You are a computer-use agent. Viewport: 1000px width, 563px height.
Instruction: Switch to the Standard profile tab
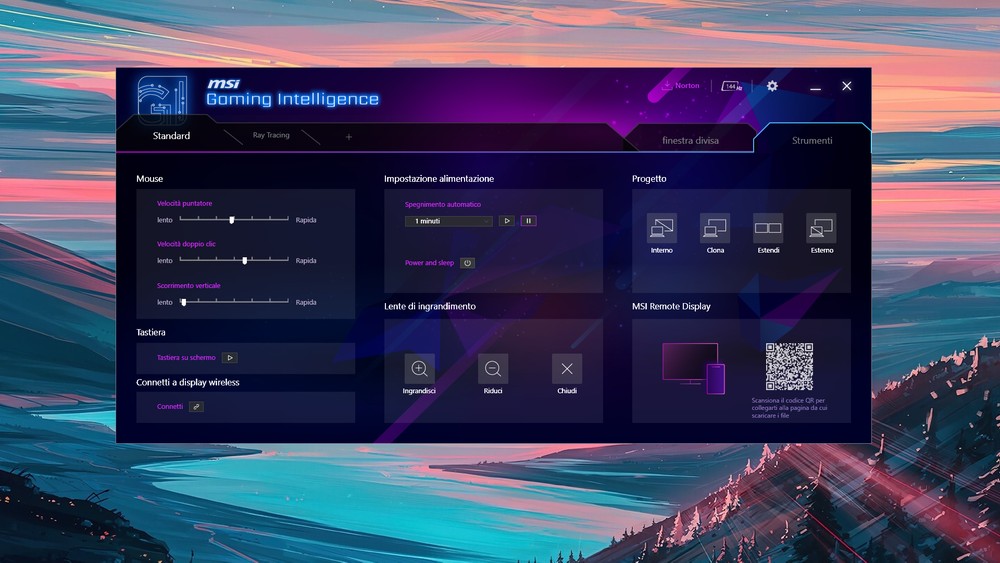point(171,136)
